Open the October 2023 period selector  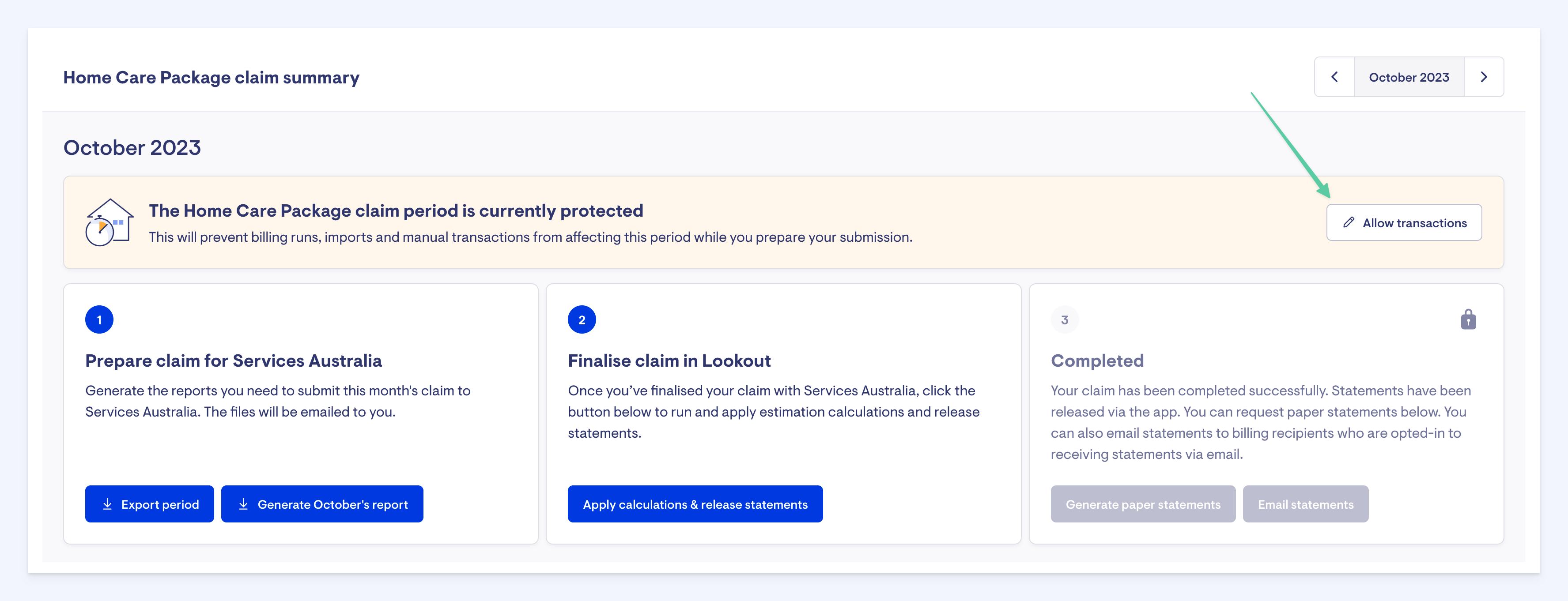pyautogui.click(x=1409, y=77)
